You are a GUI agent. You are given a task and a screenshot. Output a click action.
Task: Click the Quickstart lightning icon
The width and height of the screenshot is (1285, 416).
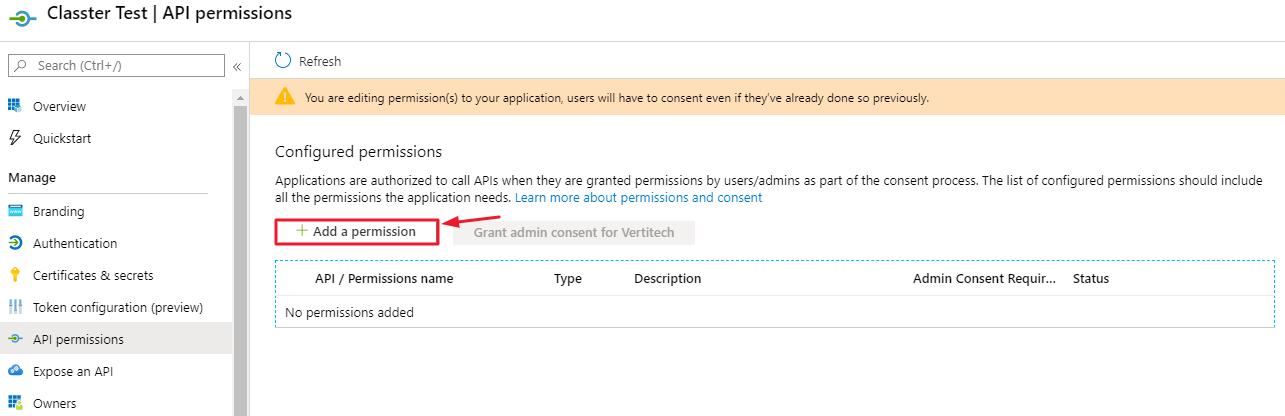[15, 138]
